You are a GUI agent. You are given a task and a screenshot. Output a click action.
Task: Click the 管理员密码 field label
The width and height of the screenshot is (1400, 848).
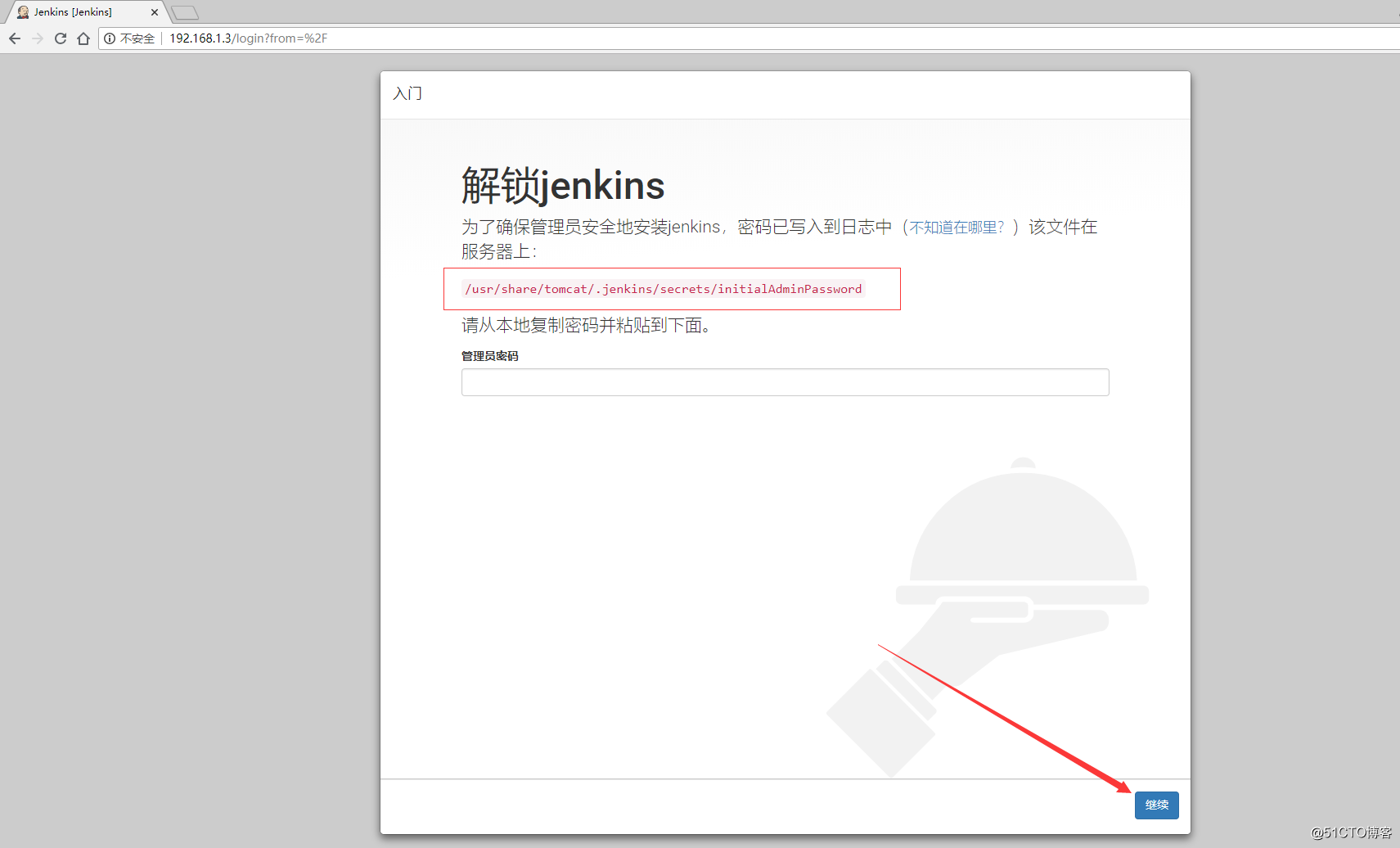pyautogui.click(x=490, y=356)
